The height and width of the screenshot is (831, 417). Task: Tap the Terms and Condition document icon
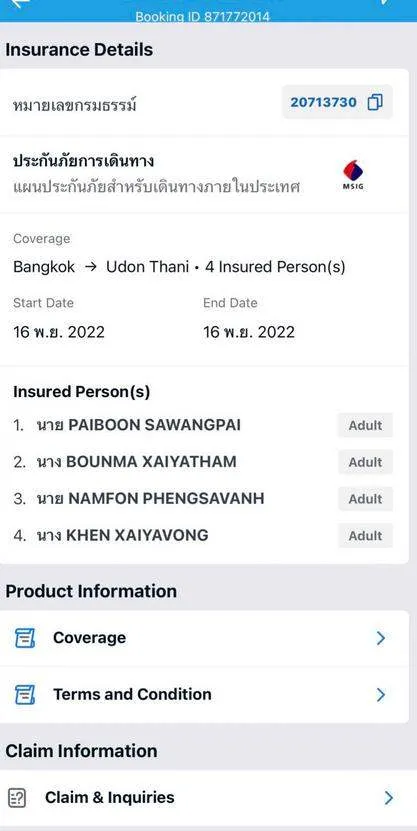click(x=25, y=694)
